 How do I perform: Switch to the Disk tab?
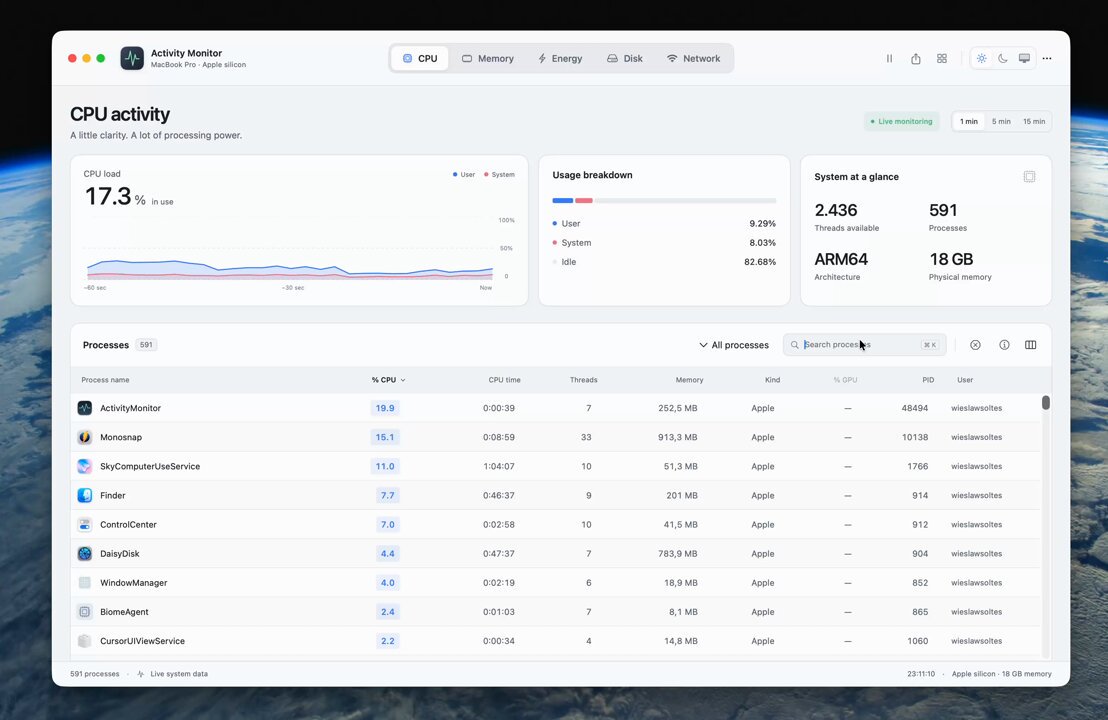625,59
